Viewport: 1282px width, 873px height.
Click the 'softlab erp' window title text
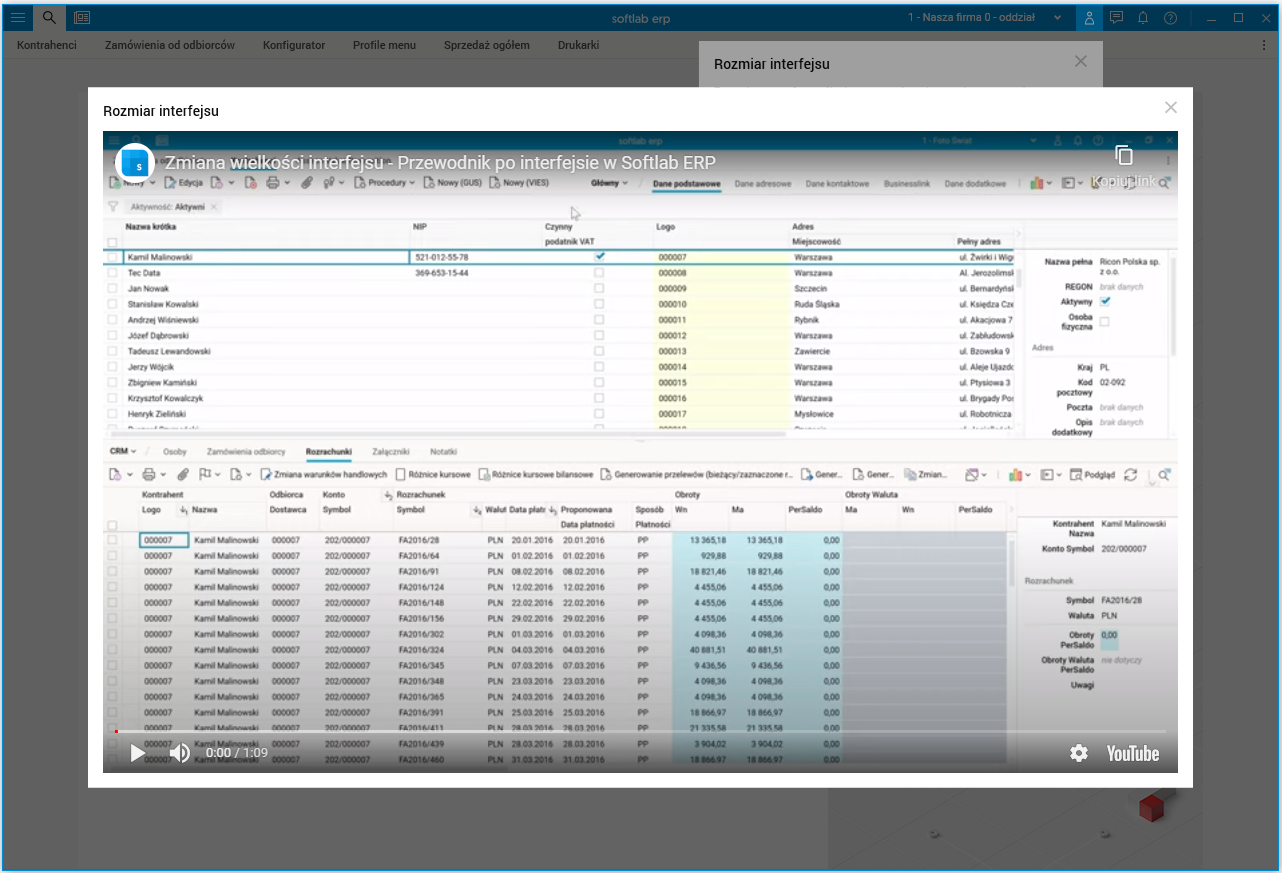(641, 18)
